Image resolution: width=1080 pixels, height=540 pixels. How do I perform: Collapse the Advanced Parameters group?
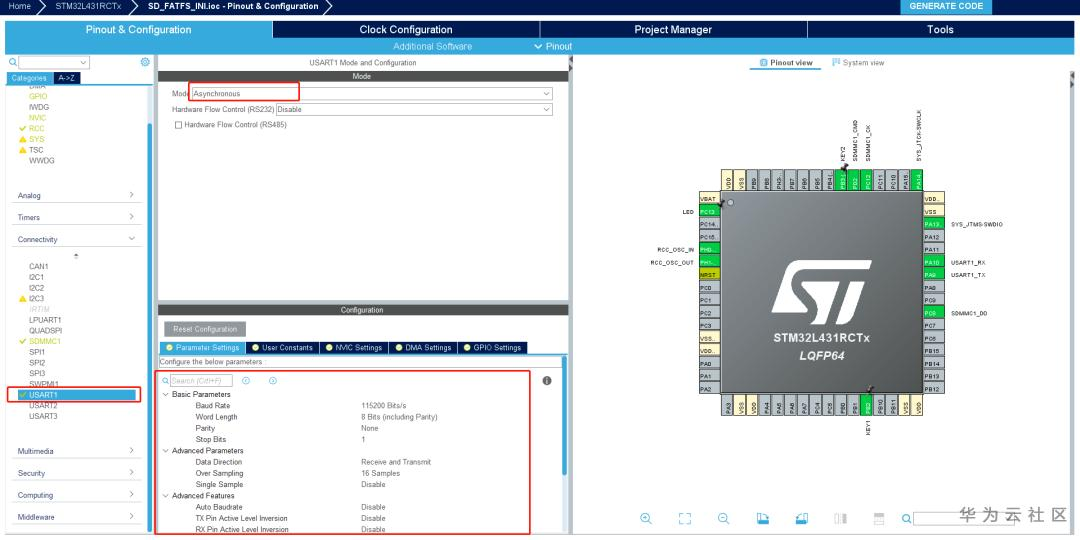[165, 450]
